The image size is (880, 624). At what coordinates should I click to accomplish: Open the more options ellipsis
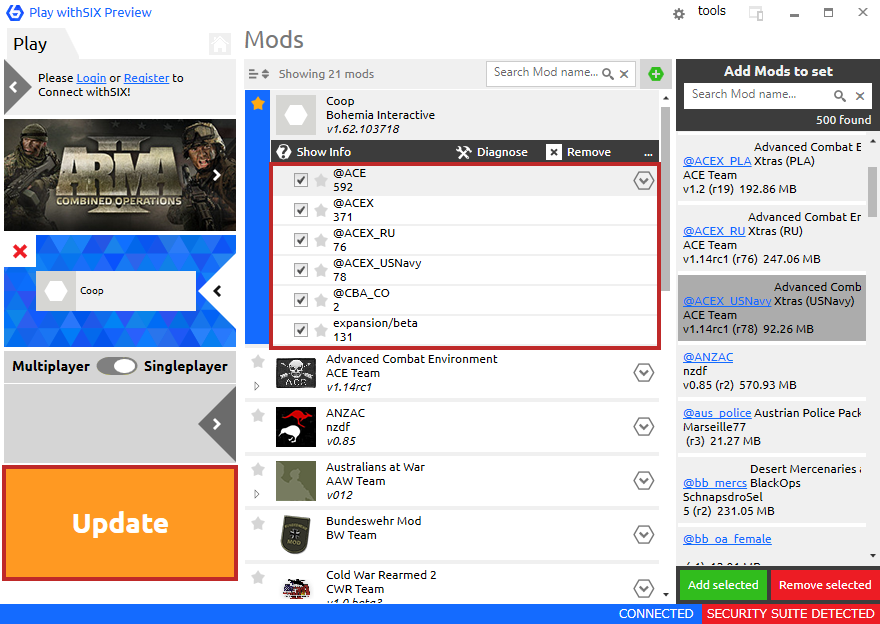648,153
